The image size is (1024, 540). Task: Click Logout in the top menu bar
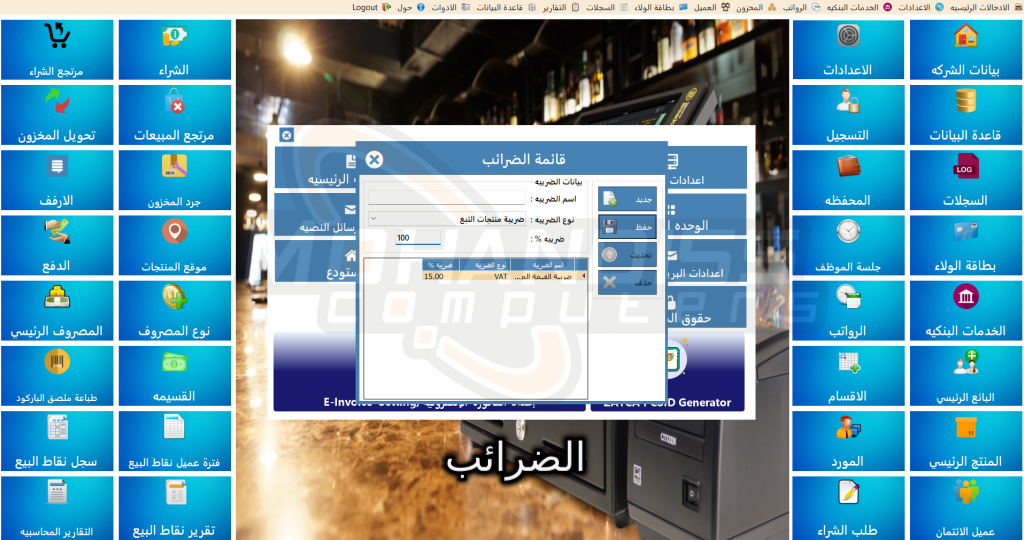coord(365,7)
